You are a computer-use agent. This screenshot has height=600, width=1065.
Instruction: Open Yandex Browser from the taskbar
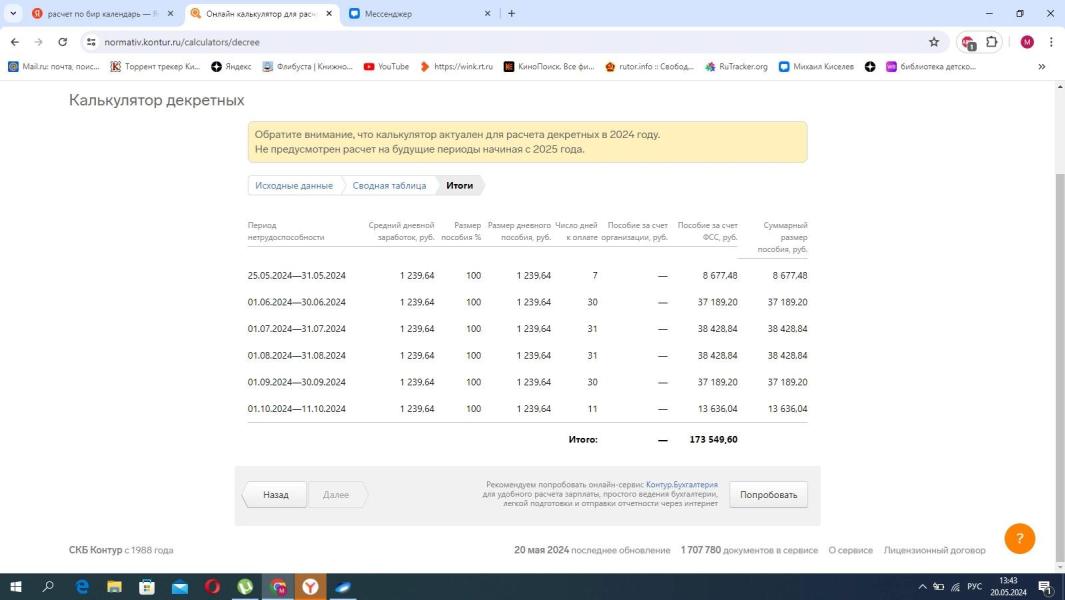[x=310, y=586]
